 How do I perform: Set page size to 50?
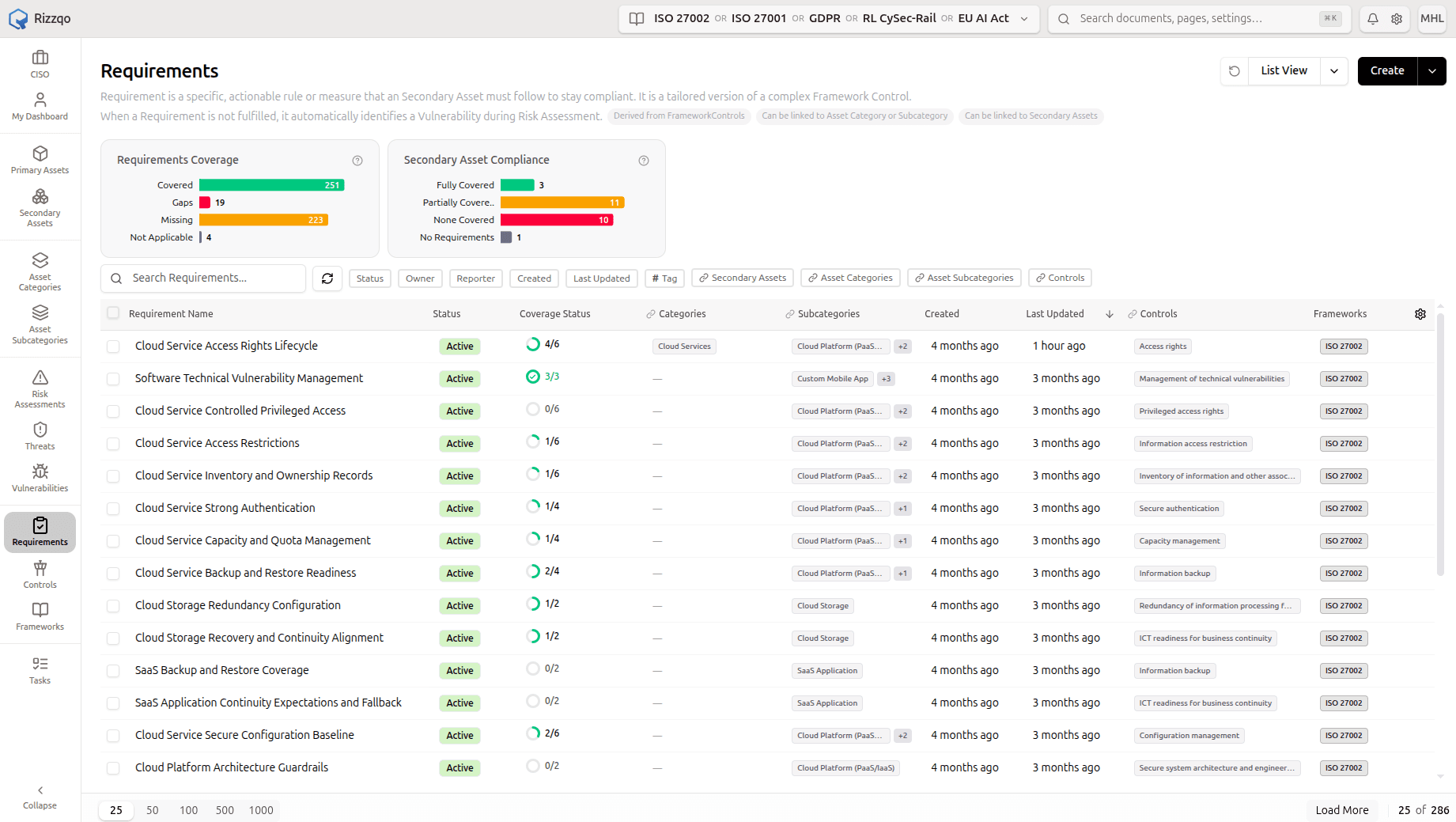(x=153, y=810)
